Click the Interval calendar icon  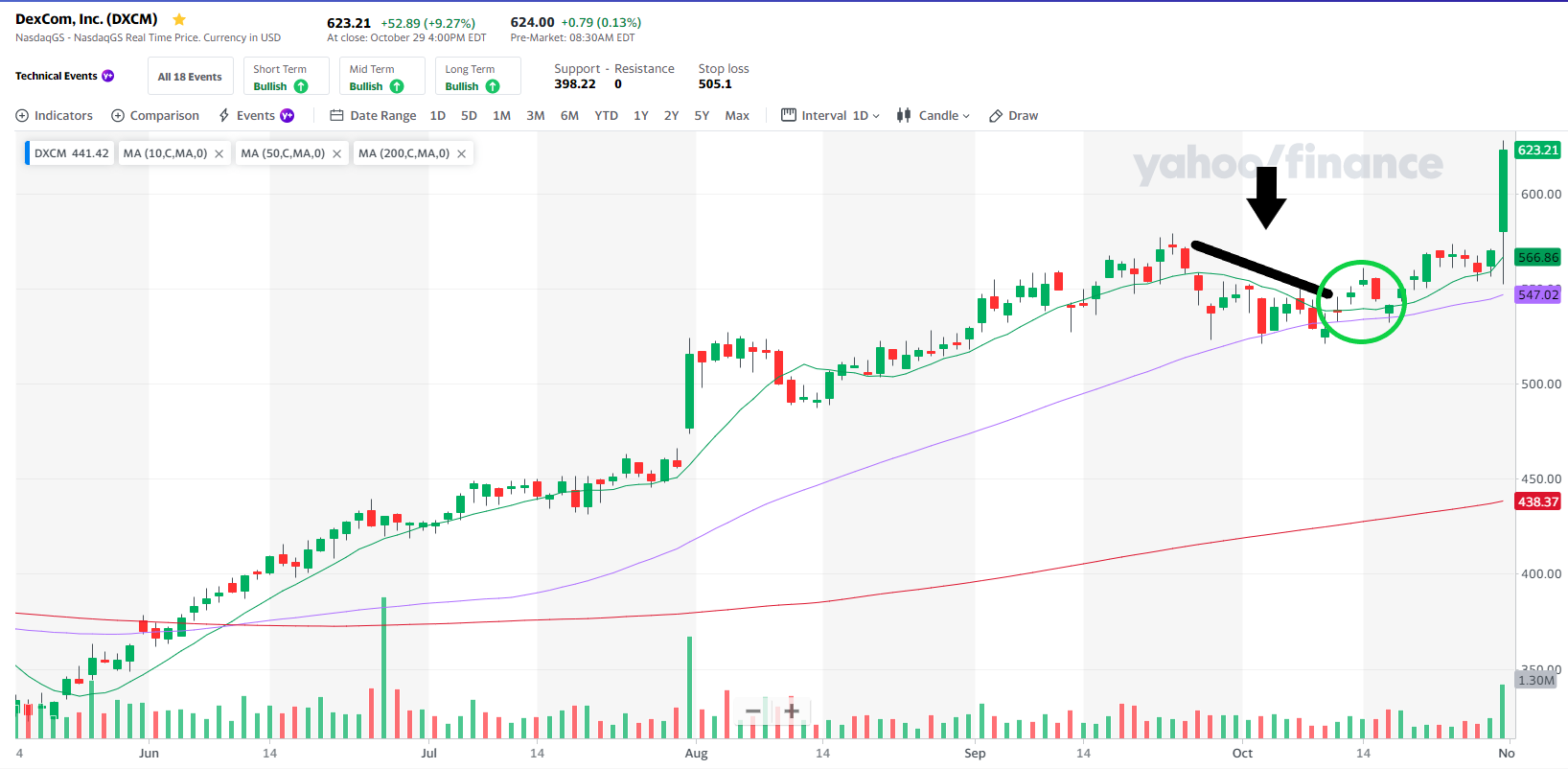[789, 115]
